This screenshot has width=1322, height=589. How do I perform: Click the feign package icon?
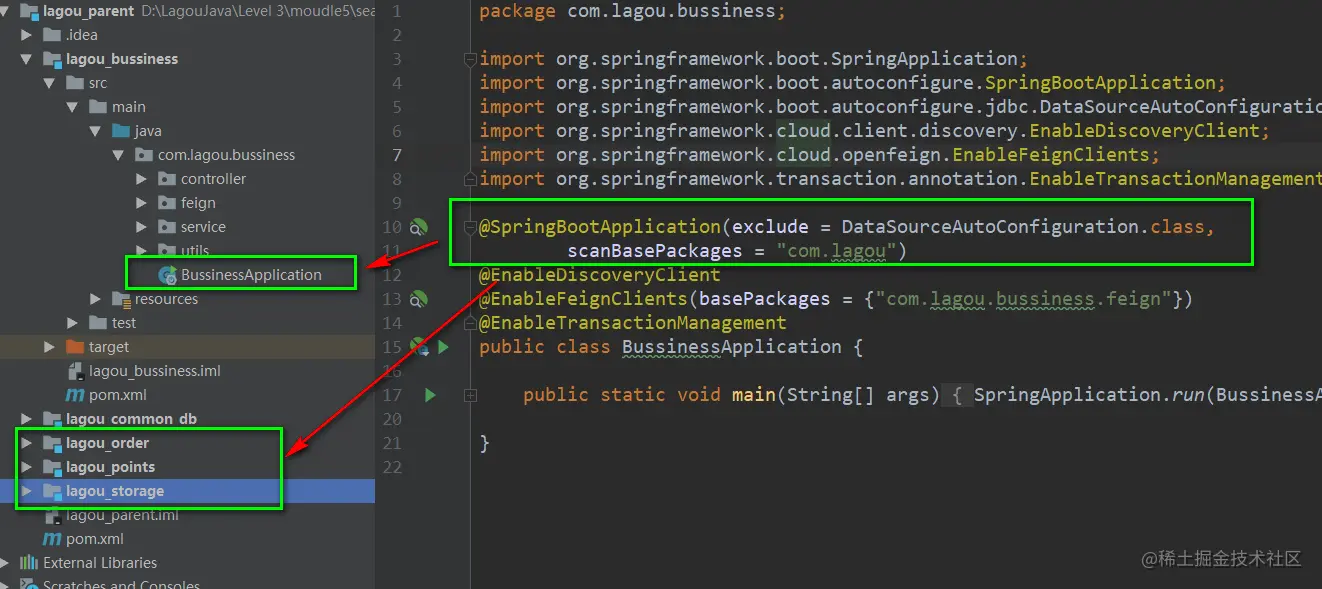[167, 203]
